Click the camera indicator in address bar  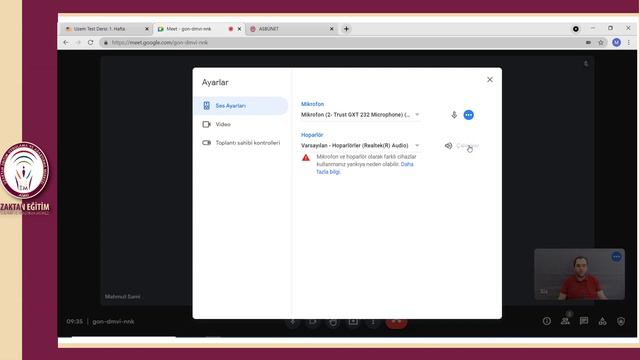click(x=588, y=42)
